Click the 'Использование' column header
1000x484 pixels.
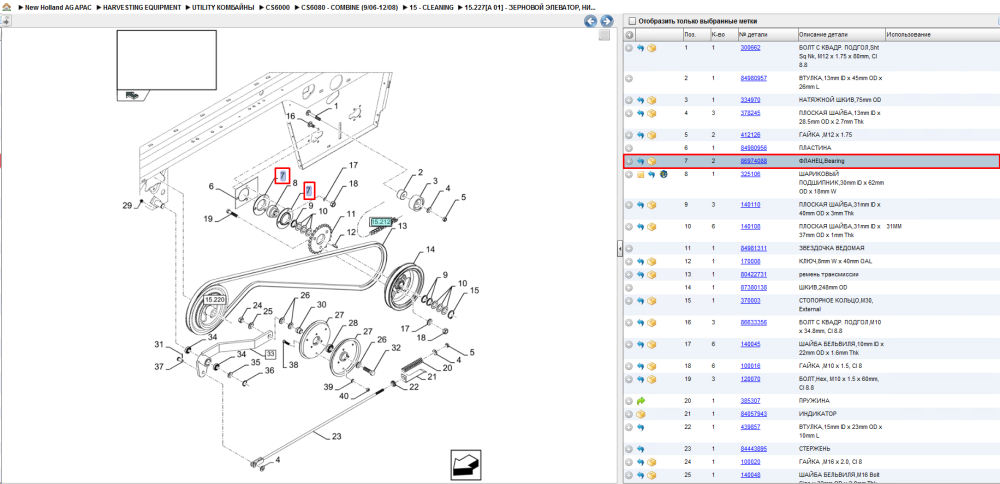pos(908,34)
